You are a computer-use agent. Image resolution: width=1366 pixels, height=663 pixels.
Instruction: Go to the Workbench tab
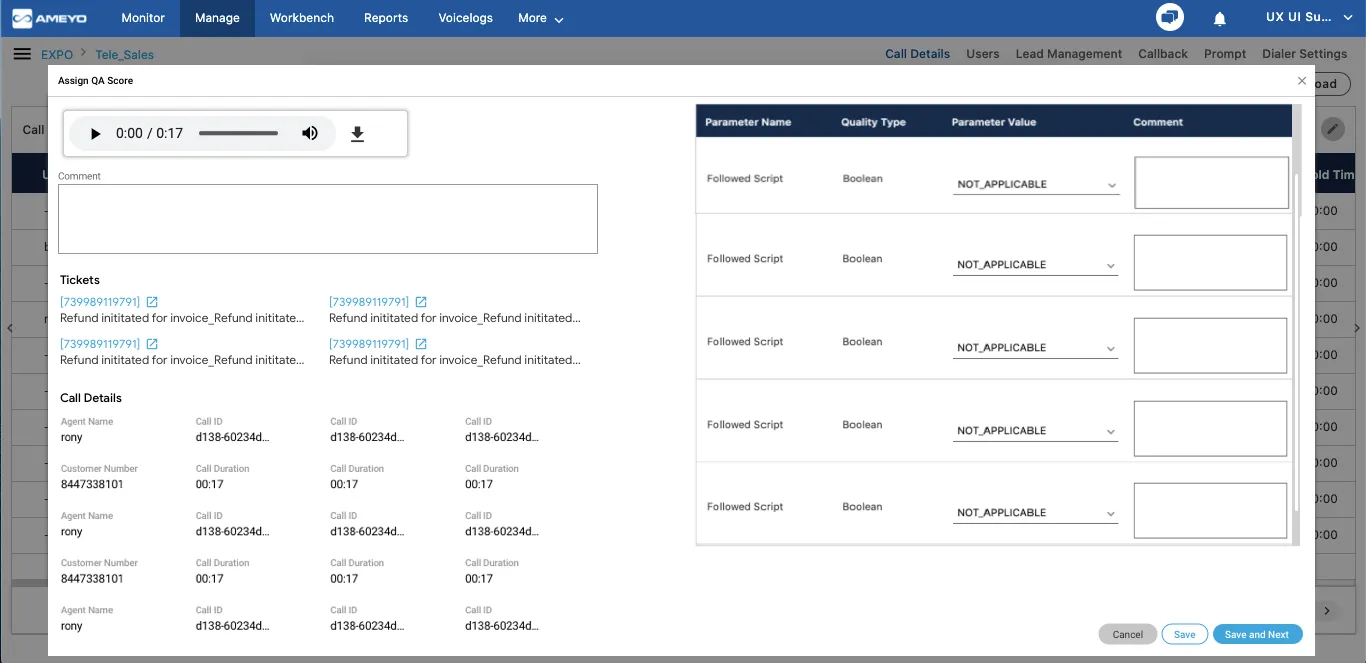302,18
